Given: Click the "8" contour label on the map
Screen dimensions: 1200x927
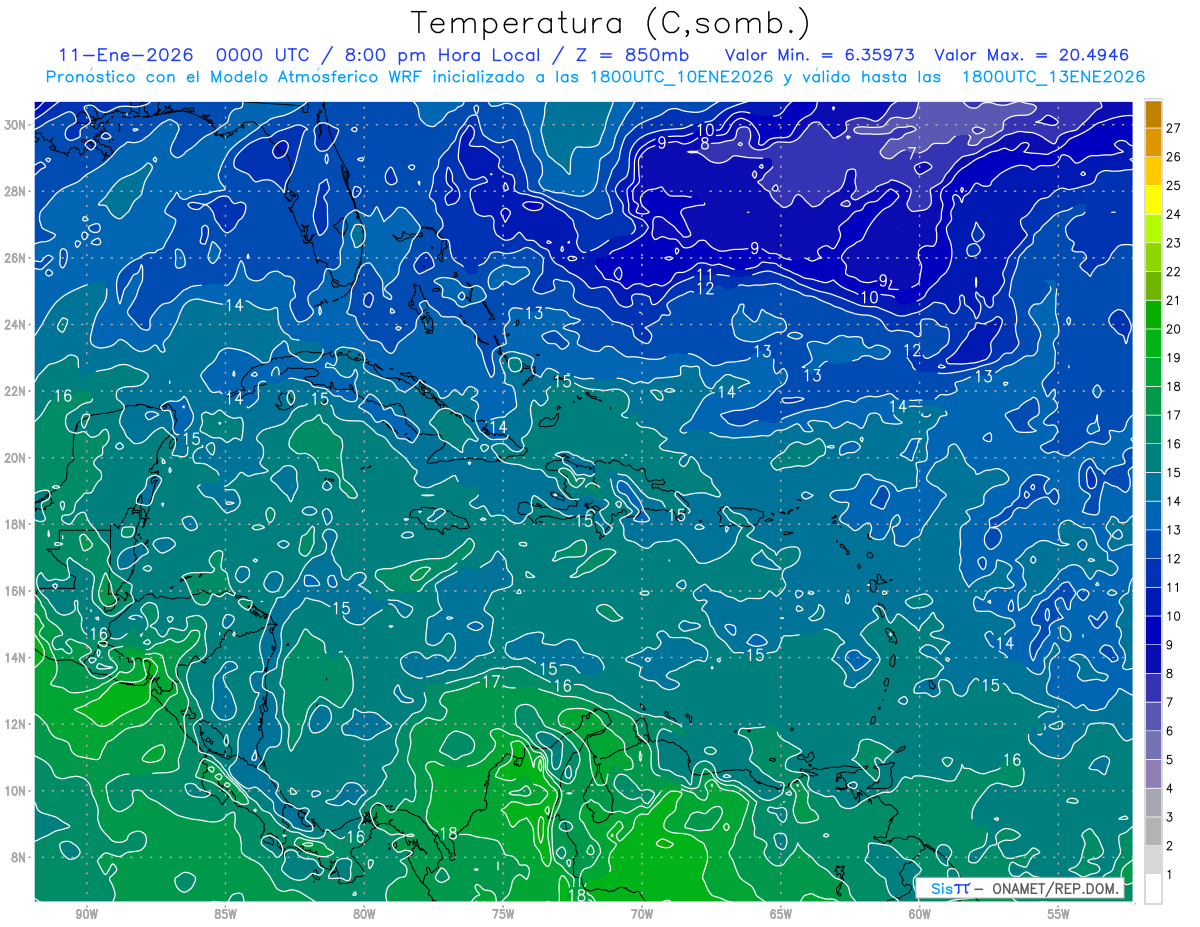Looking at the screenshot, I should pyautogui.click(x=705, y=144).
